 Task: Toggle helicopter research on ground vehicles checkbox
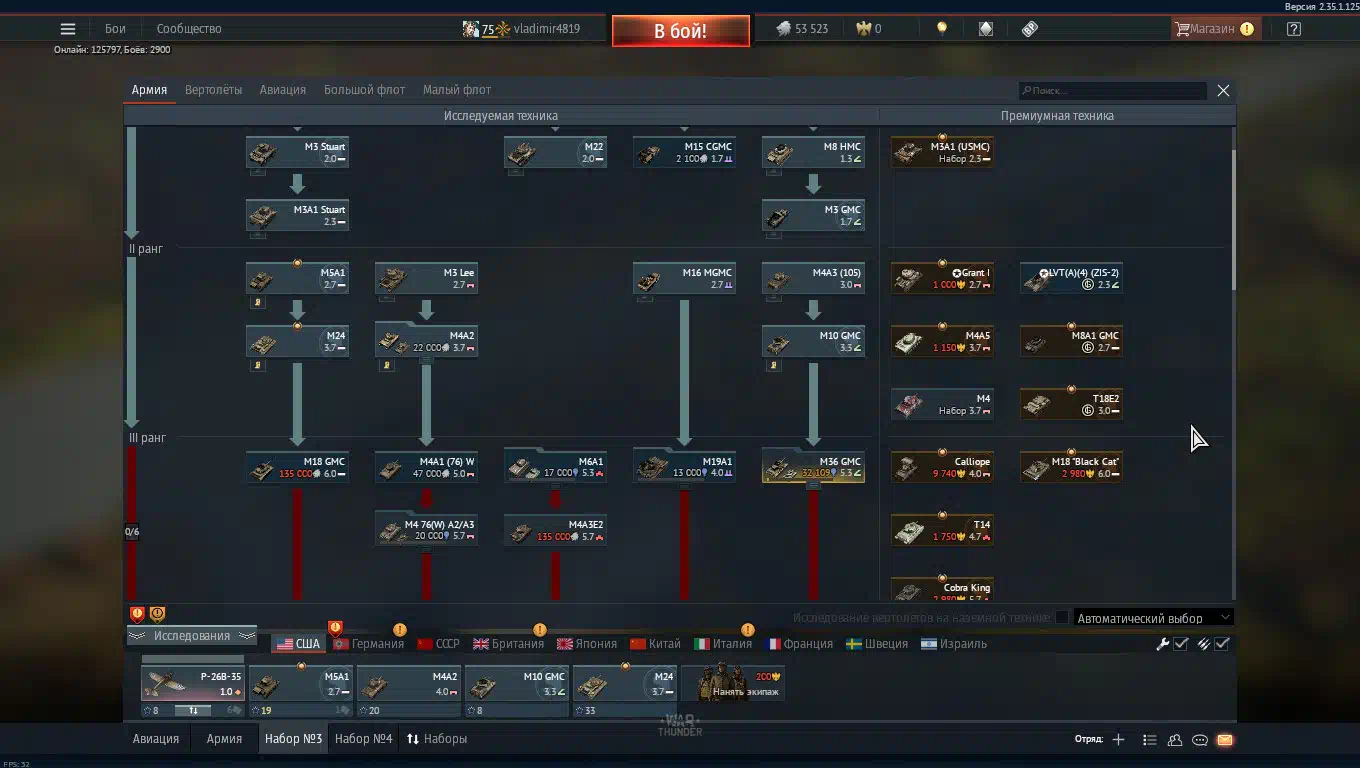coord(1062,618)
